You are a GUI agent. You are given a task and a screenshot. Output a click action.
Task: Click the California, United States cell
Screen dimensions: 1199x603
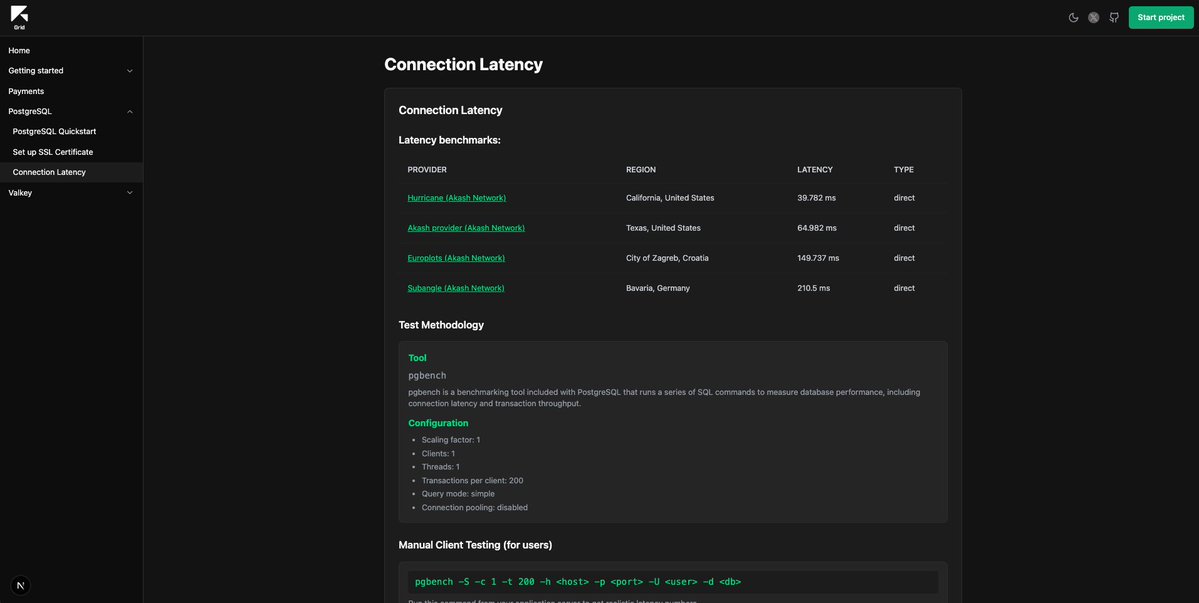(670, 198)
